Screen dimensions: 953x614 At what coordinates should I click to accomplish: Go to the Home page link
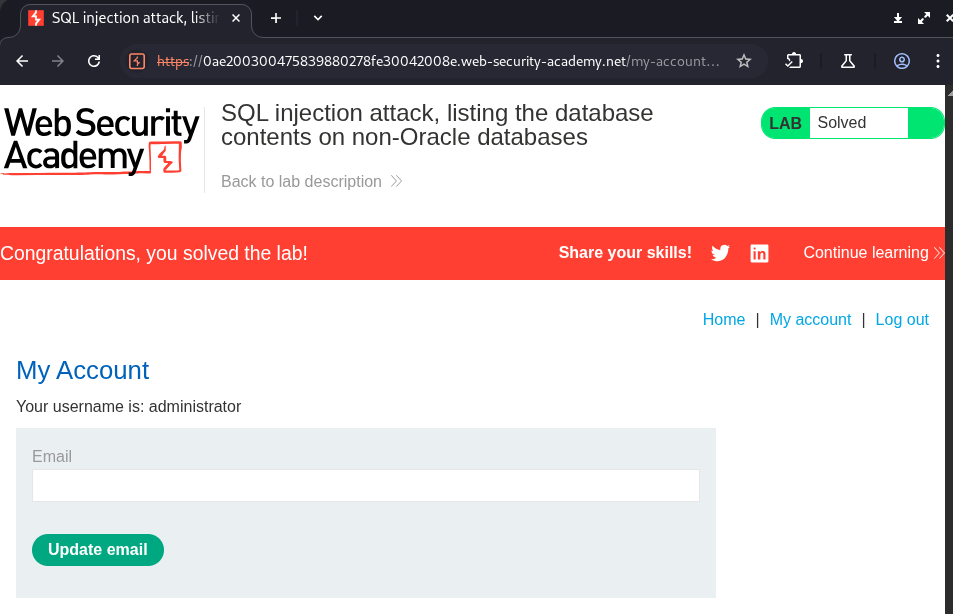coord(723,319)
